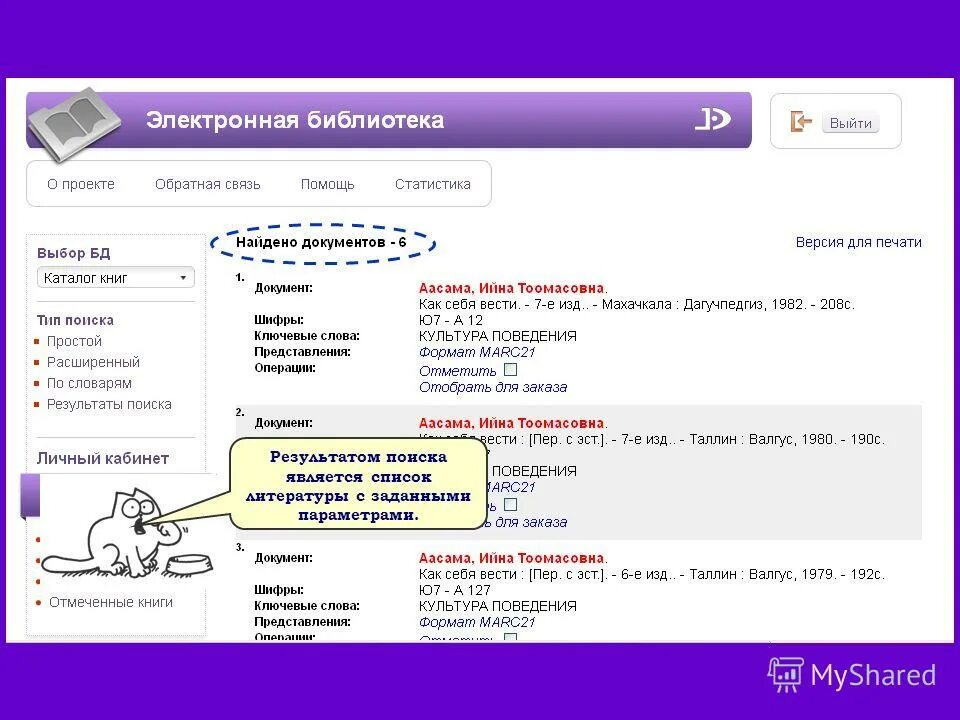Click the arrow icon on the purple header banner

tap(714, 119)
